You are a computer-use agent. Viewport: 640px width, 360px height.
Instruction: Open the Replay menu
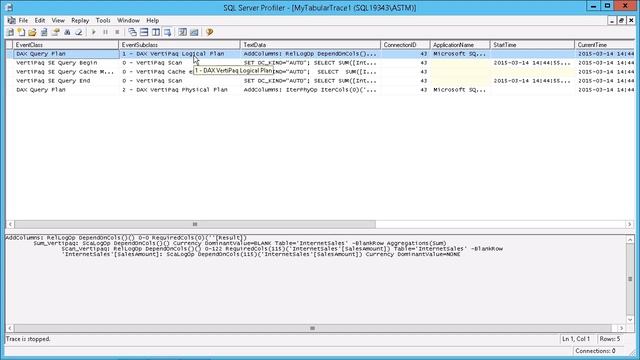80,20
